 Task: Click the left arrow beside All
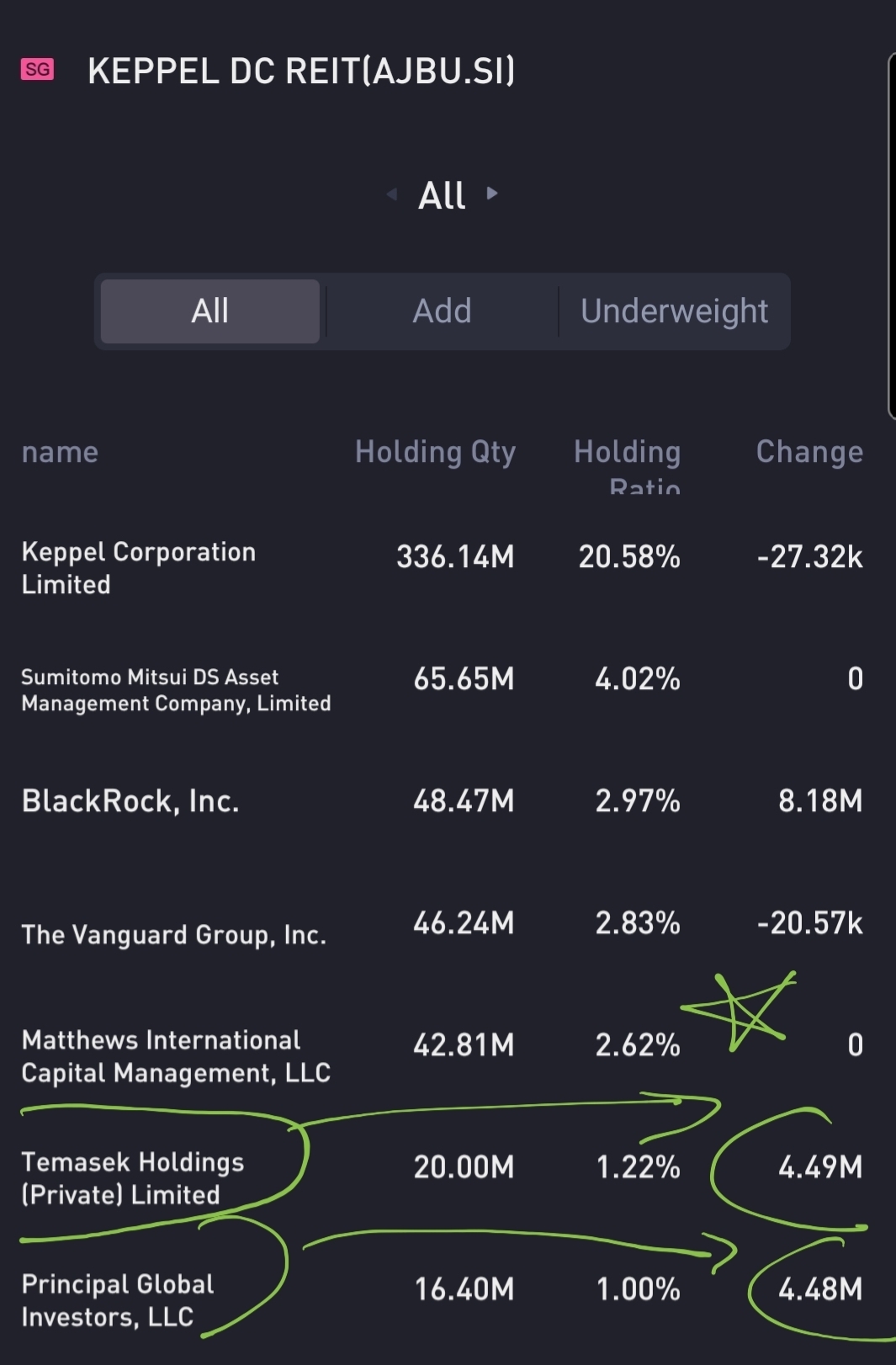391,194
